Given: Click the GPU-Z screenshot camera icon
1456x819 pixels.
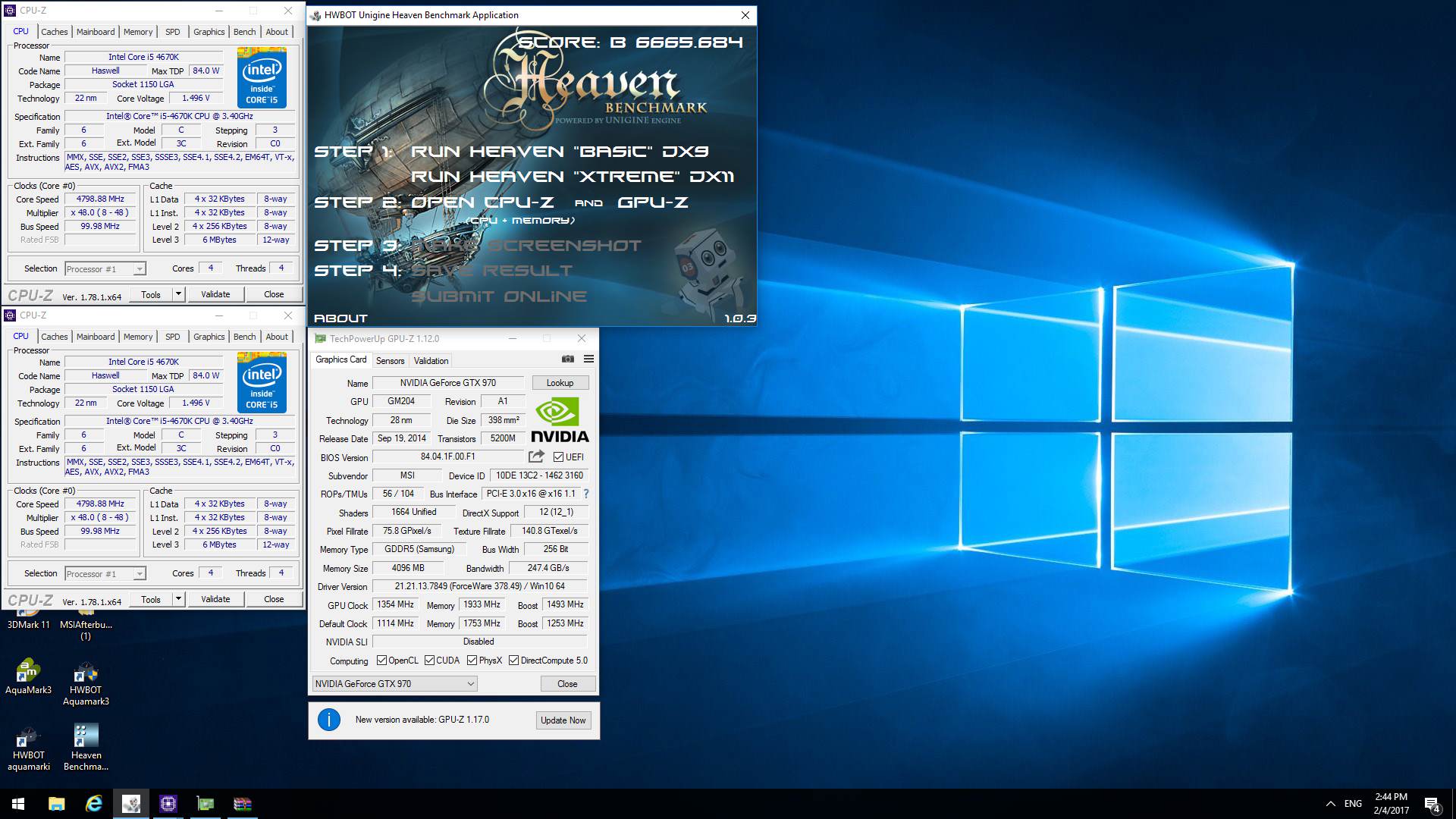Looking at the screenshot, I should [x=567, y=359].
